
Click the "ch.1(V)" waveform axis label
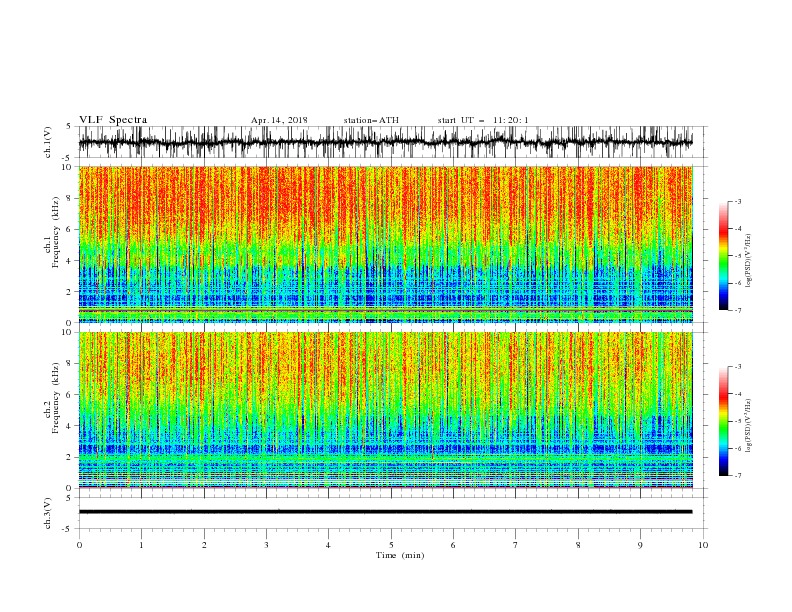coord(48,142)
